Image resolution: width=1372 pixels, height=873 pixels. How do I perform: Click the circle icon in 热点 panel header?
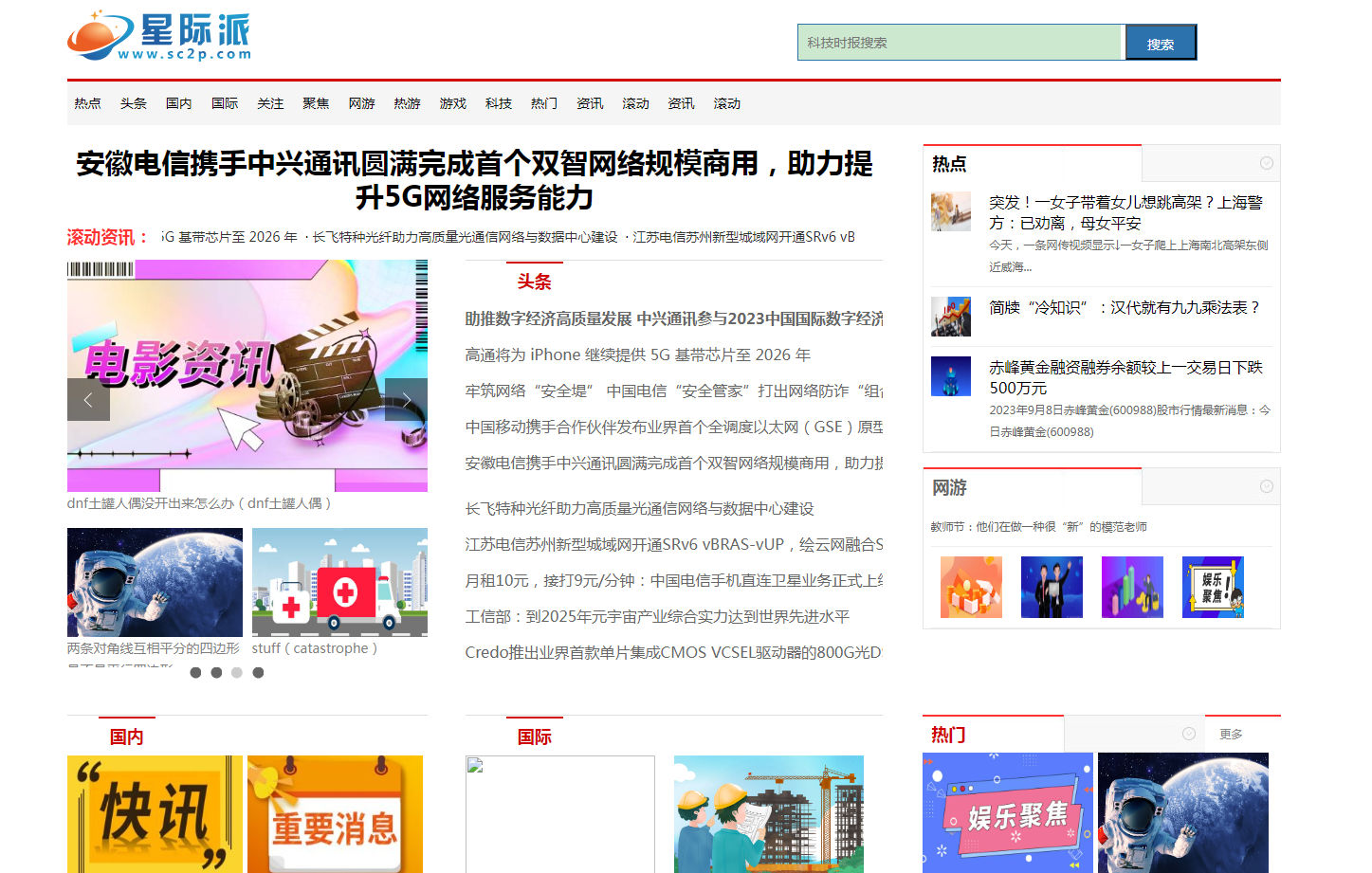(x=1266, y=163)
